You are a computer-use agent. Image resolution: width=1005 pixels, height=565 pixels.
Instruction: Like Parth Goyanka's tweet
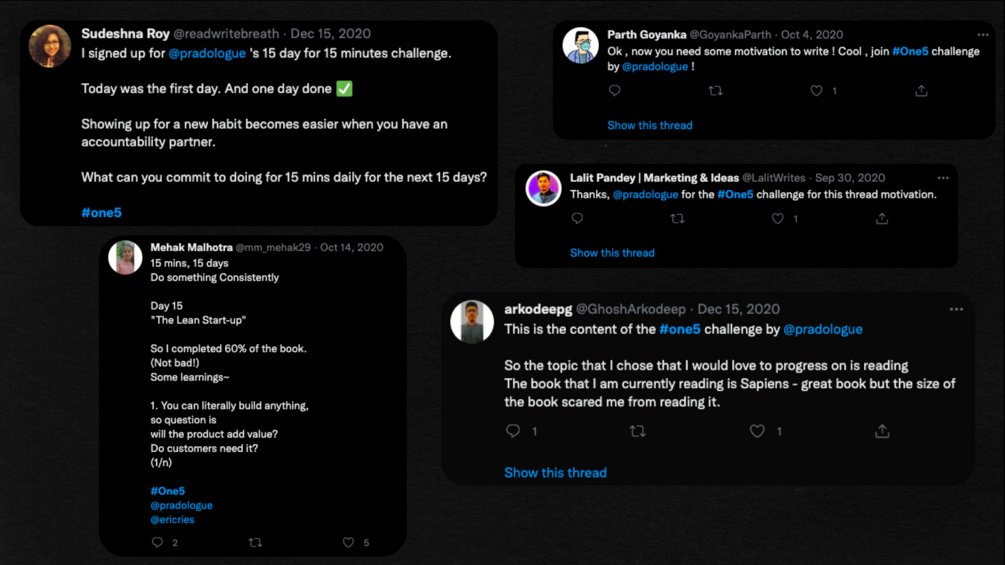(x=816, y=91)
